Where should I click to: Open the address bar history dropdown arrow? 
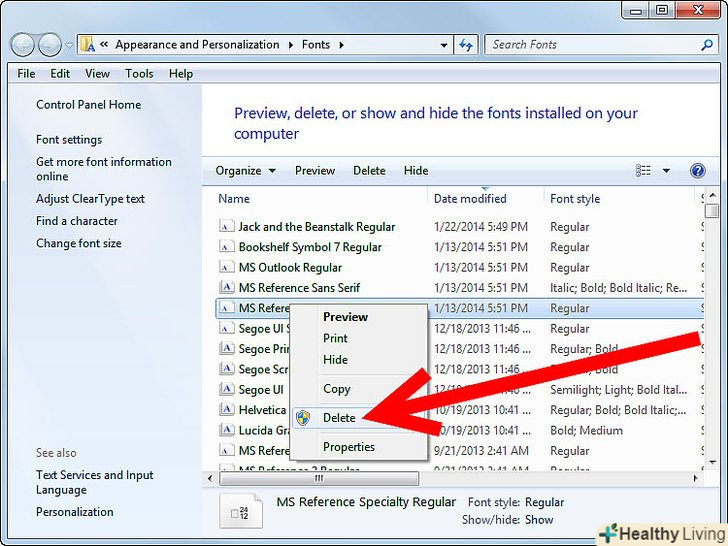click(444, 45)
